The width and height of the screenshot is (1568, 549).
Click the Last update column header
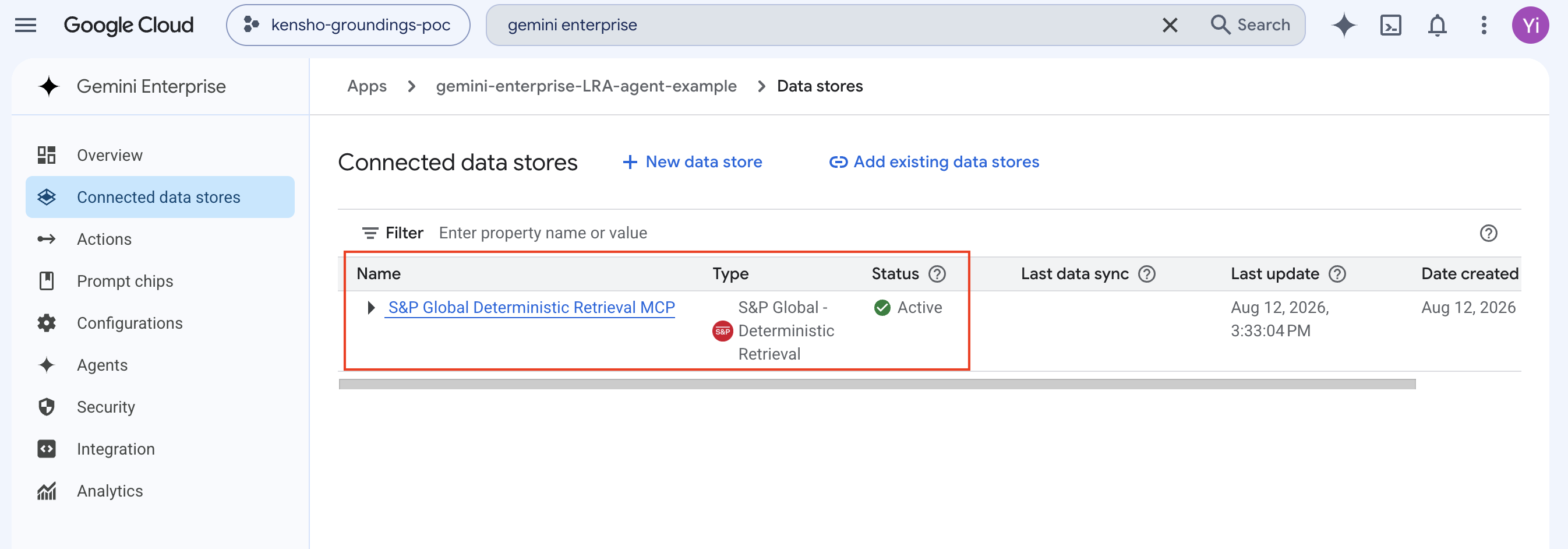[1274, 273]
